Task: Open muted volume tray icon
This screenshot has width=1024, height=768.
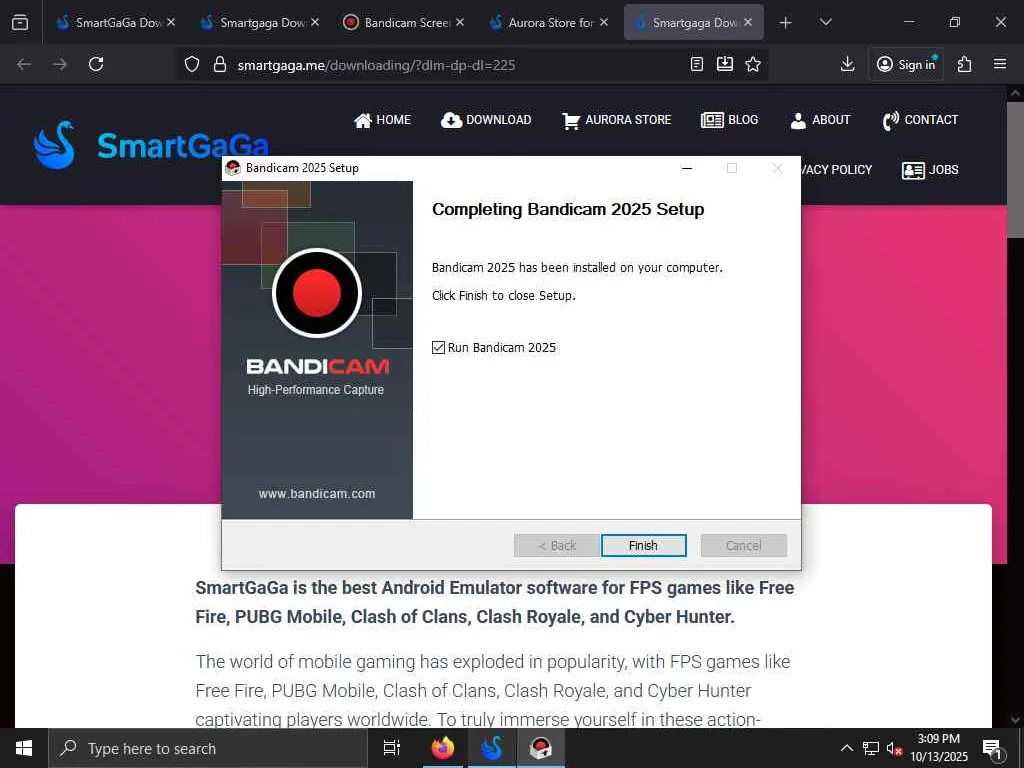Action: (x=894, y=748)
